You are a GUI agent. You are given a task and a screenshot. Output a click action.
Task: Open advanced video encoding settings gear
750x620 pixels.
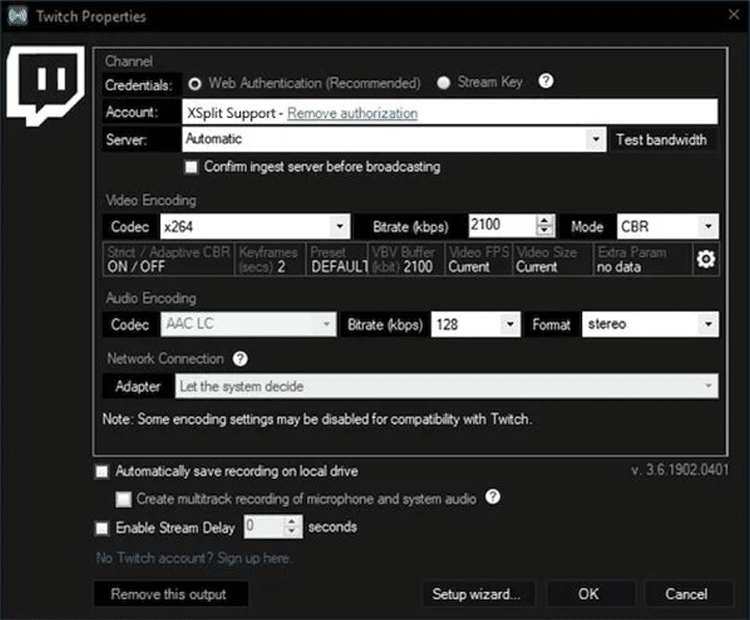[x=706, y=259]
